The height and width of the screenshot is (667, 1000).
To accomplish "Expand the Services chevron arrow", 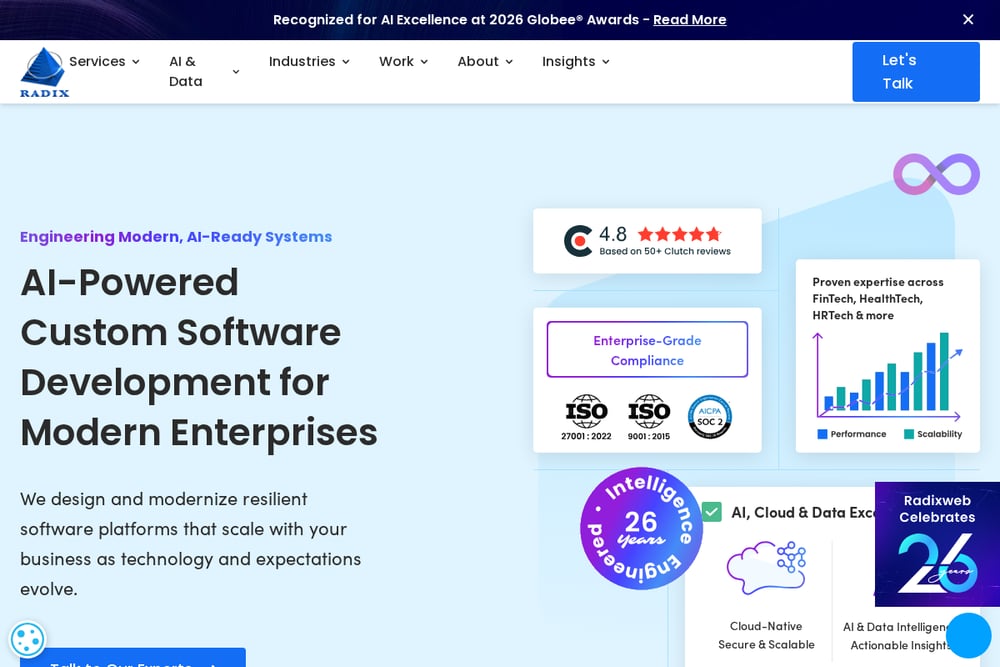I will [136, 62].
